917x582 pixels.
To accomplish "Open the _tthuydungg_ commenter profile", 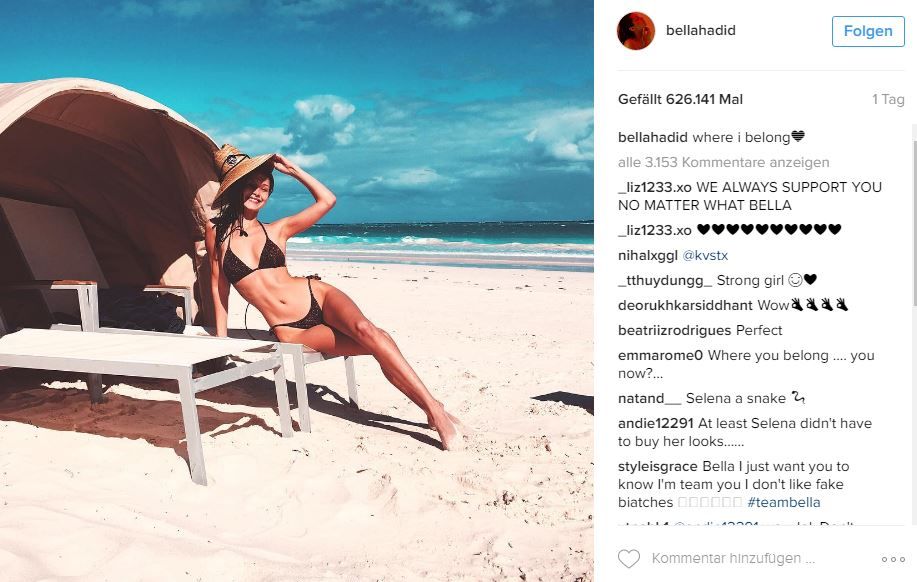I will [x=665, y=280].
